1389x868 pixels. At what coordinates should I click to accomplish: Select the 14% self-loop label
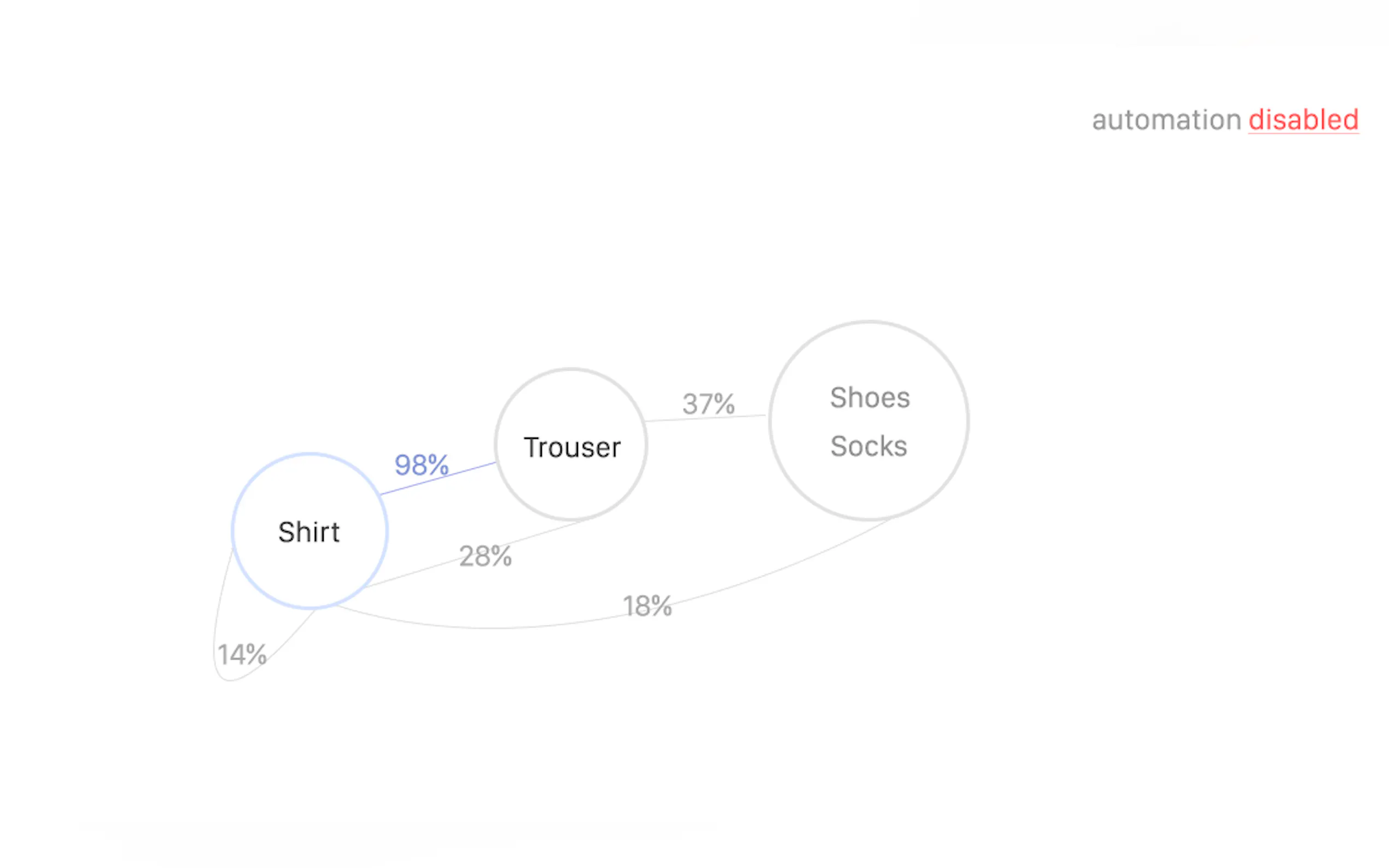coord(242,654)
